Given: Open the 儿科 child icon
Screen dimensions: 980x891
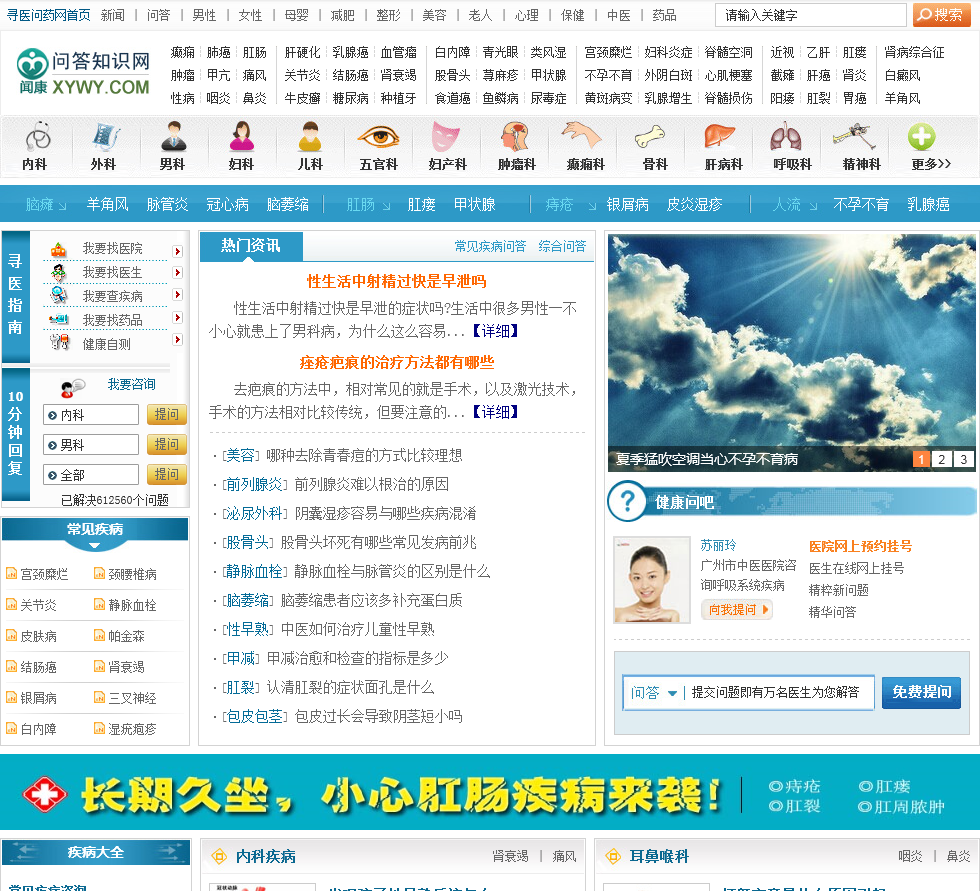Looking at the screenshot, I should (x=310, y=137).
